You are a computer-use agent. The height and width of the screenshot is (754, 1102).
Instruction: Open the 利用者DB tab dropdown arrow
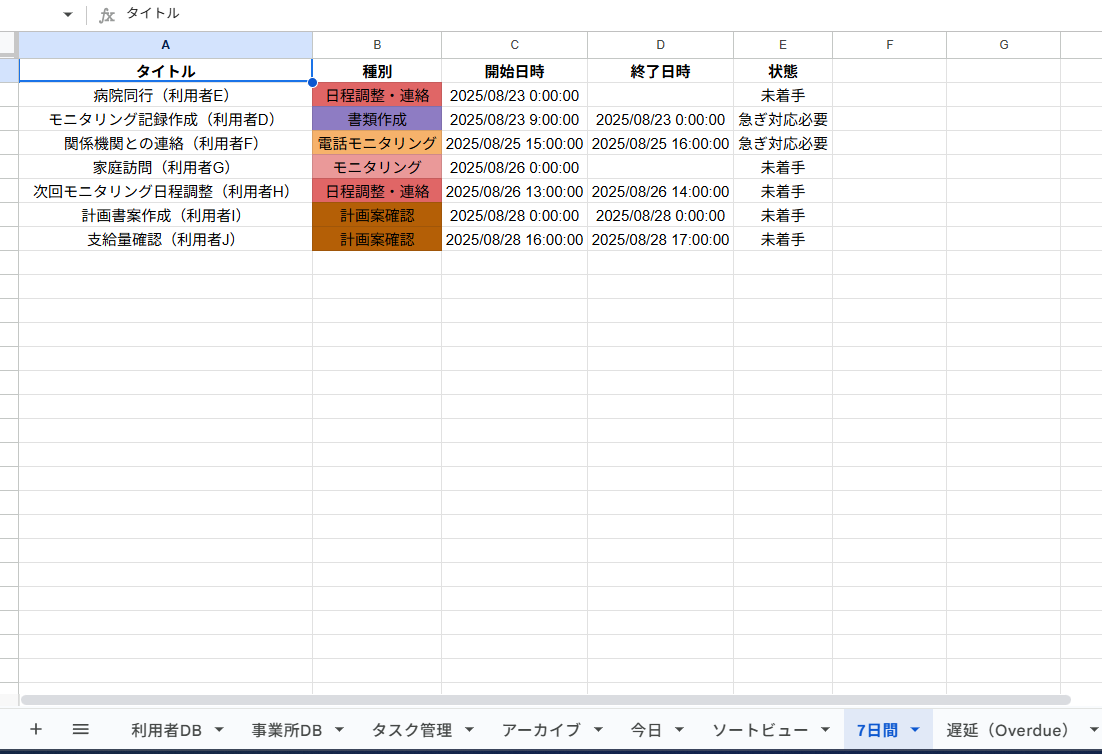tap(219, 729)
